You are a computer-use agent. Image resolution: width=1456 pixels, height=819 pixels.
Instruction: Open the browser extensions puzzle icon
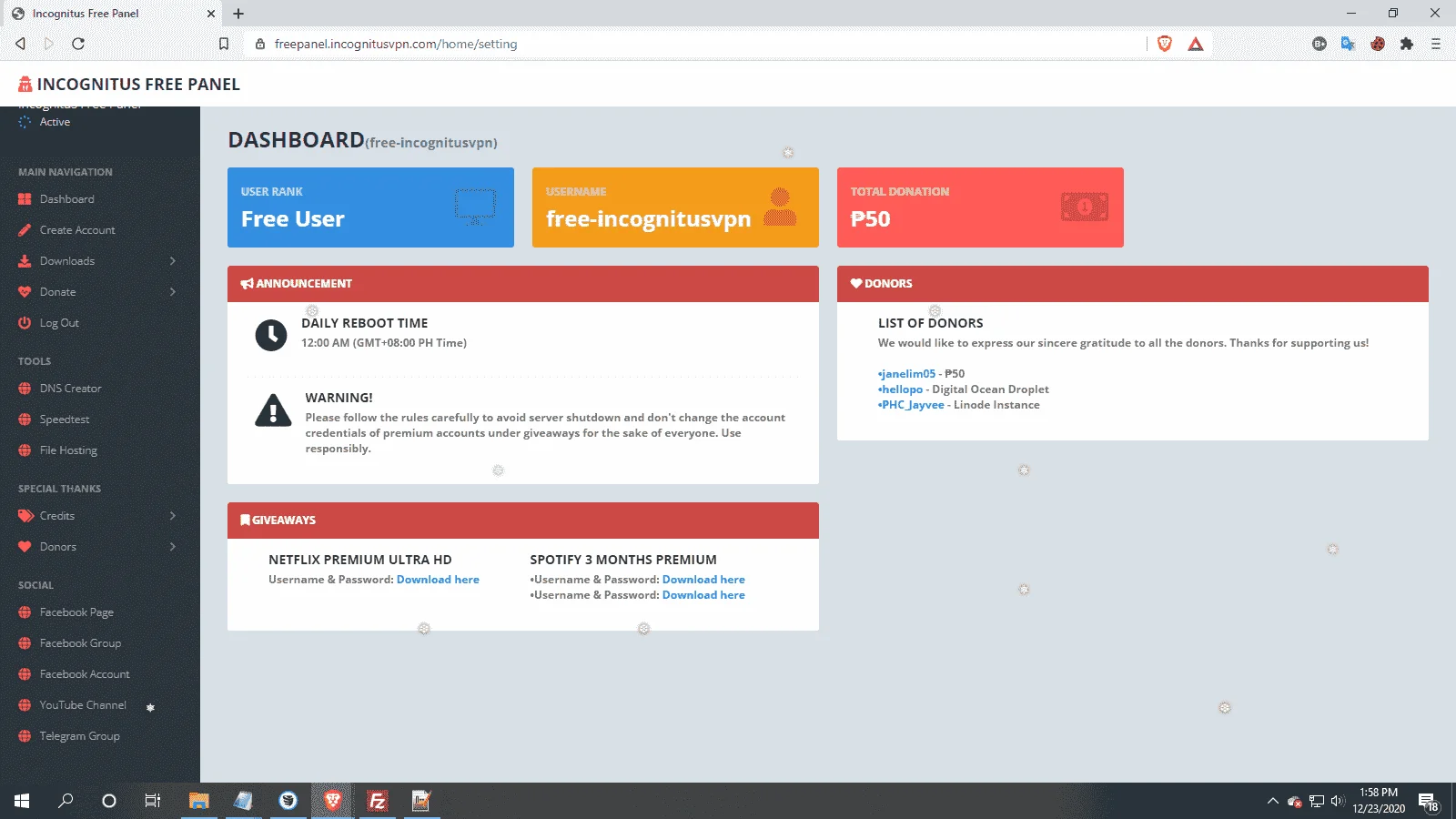pos(1407,44)
